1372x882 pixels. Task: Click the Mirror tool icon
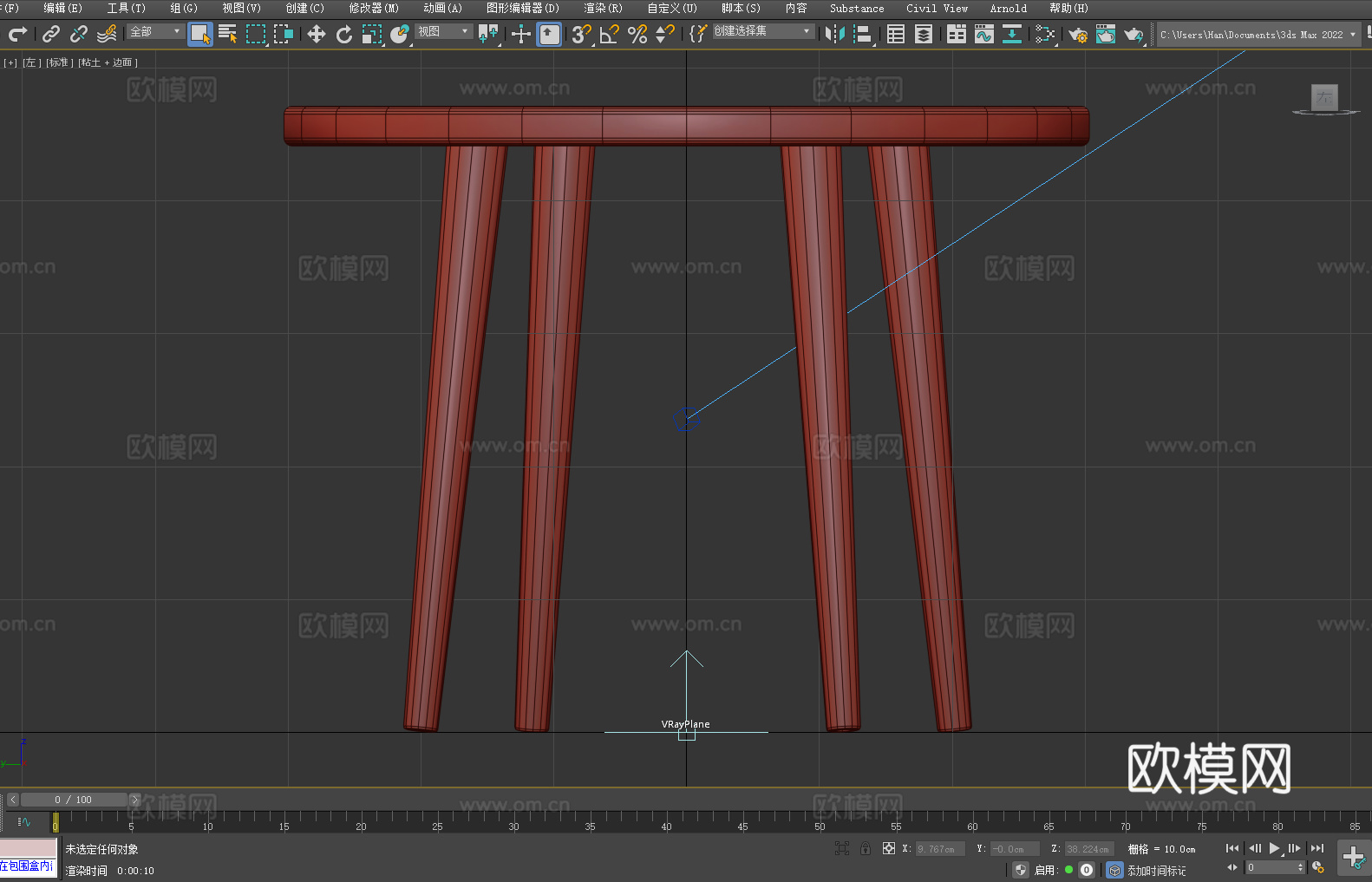click(835, 34)
